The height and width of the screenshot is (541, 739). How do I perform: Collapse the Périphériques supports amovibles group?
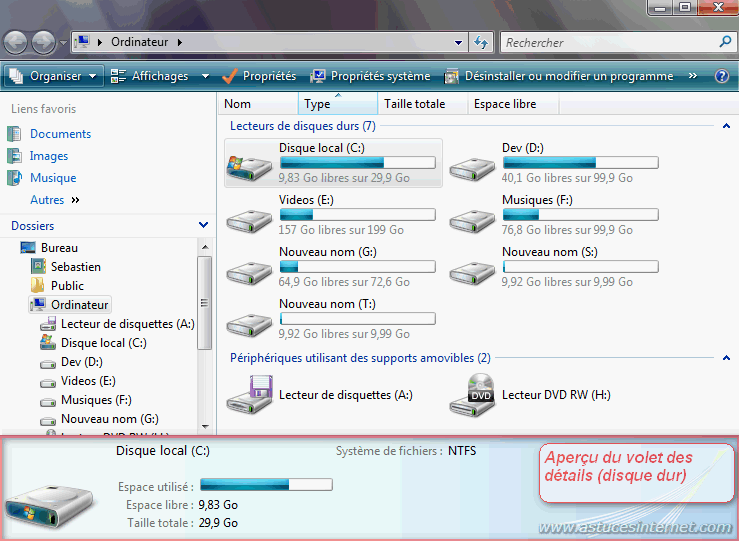(726, 358)
